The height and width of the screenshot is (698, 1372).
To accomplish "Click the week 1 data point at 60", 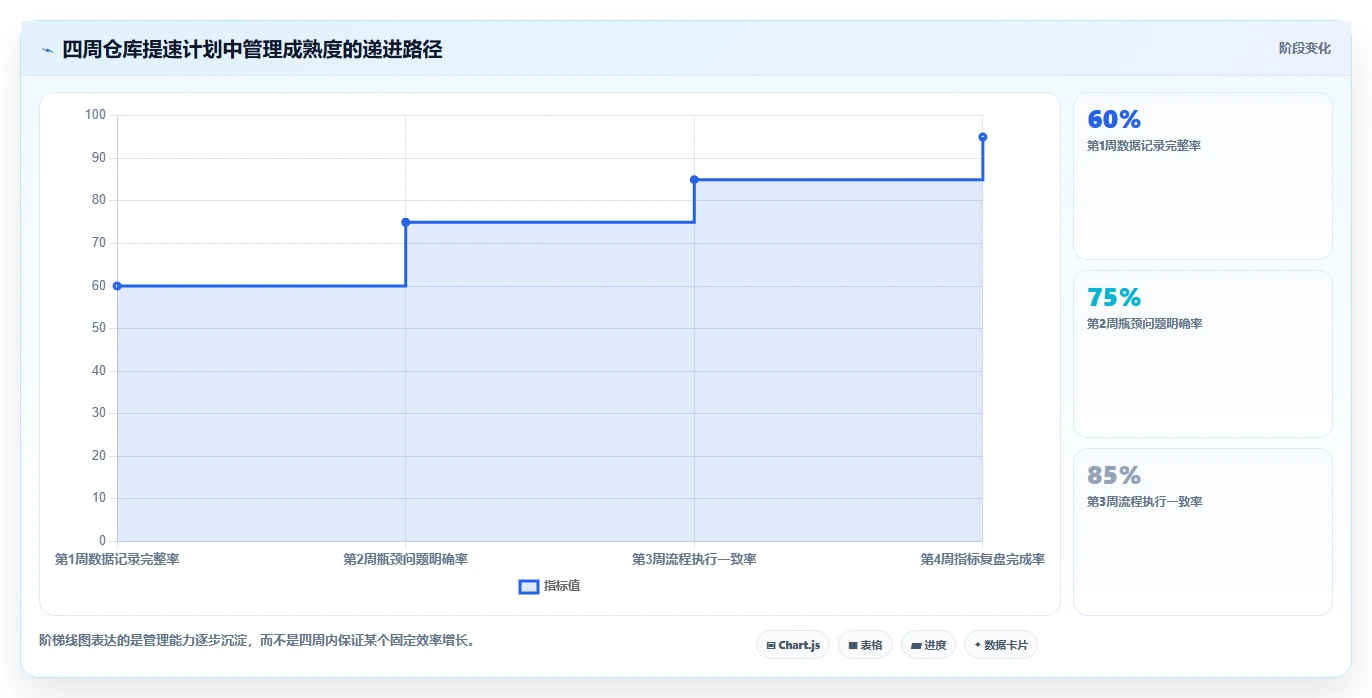I will tap(117, 286).
